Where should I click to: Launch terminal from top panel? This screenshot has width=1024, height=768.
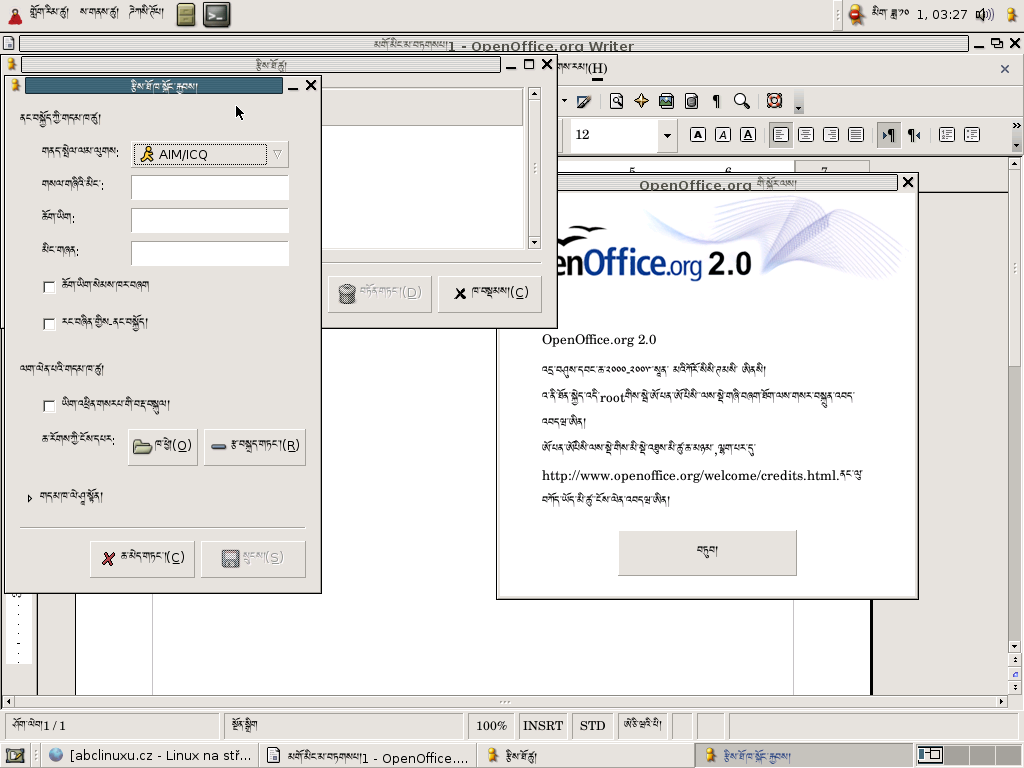click(216, 14)
